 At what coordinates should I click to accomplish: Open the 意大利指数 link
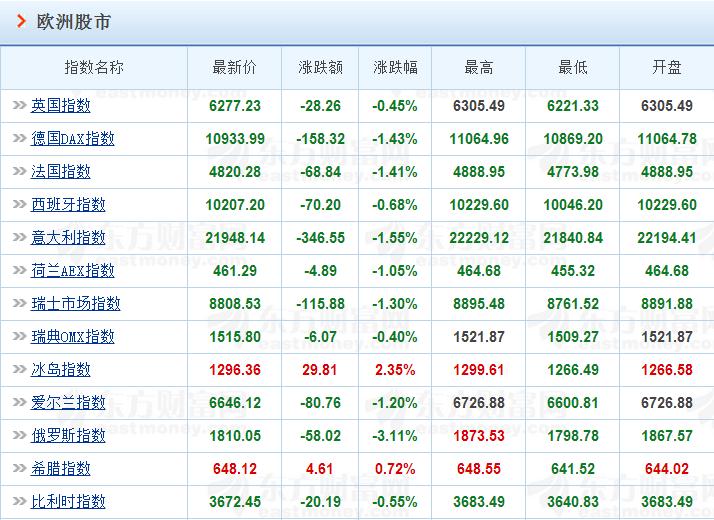point(68,237)
